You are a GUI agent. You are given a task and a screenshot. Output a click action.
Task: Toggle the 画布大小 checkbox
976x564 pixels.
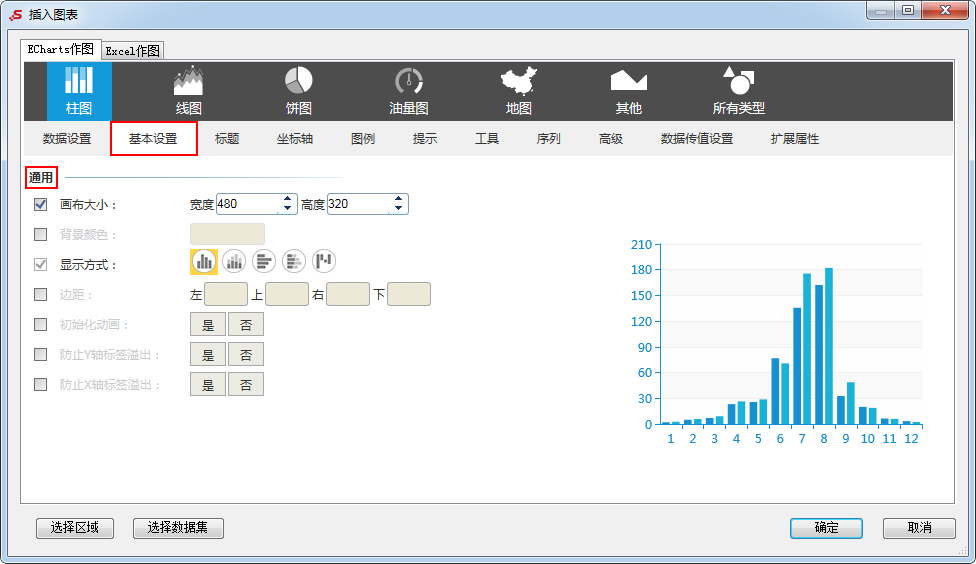[40, 204]
